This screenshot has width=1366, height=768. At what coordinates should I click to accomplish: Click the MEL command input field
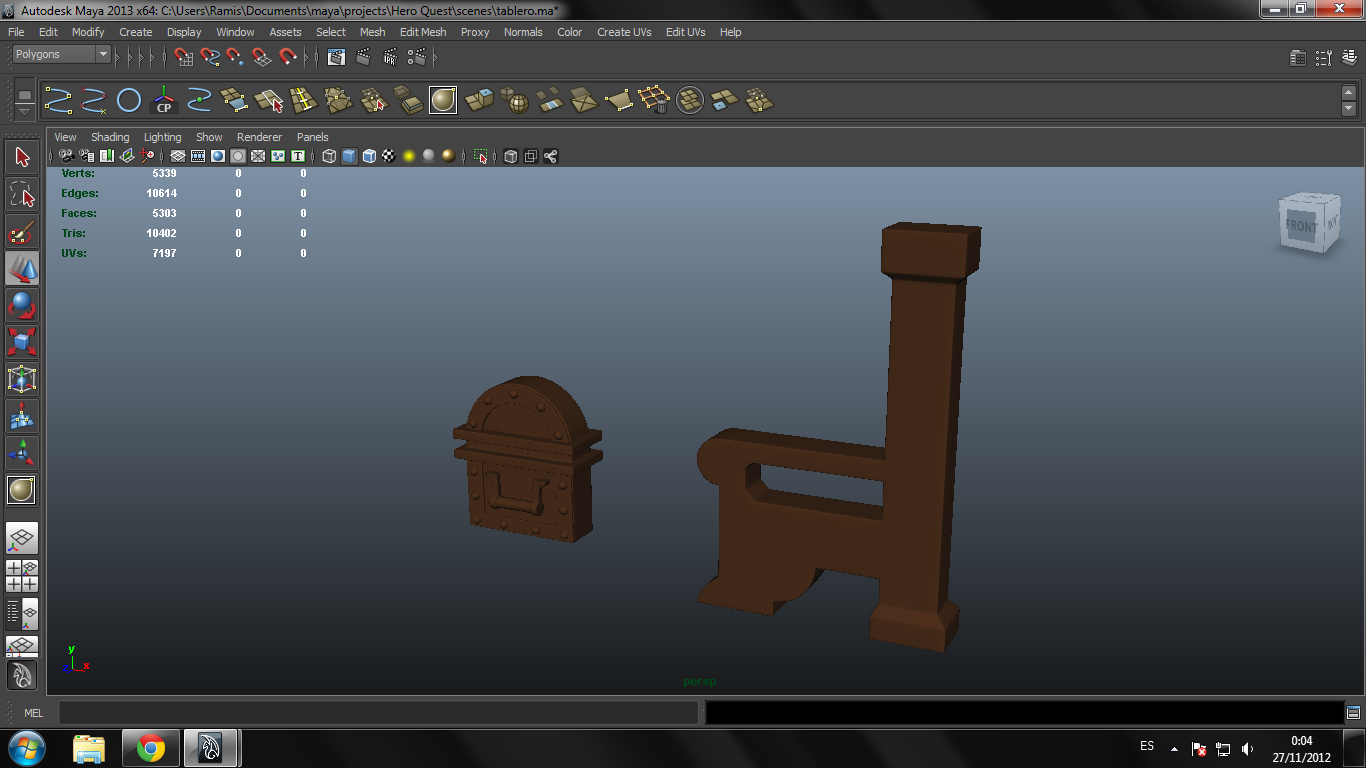[x=378, y=713]
